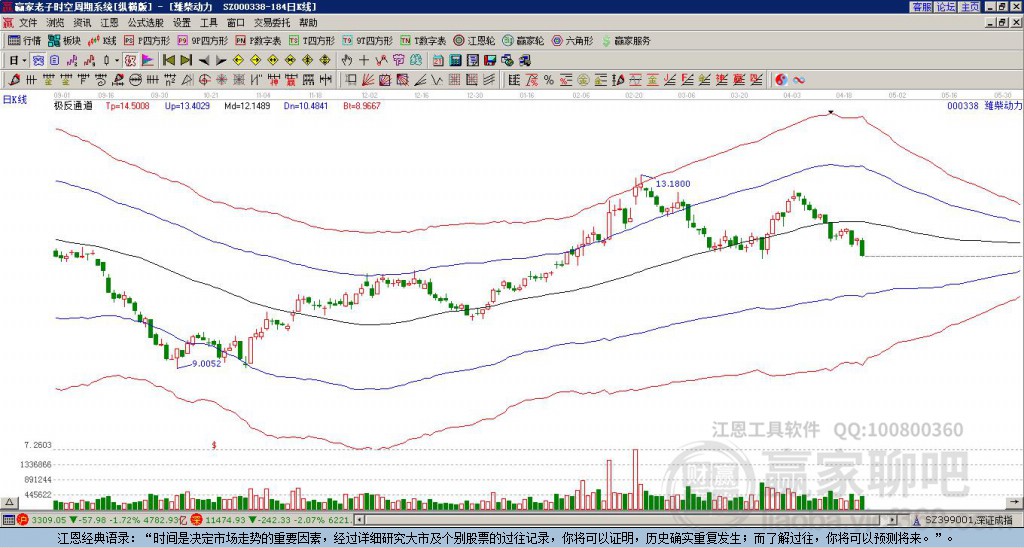Open the 文件 menu
This screenshot has height=548, width=1024.
[28, 23]
